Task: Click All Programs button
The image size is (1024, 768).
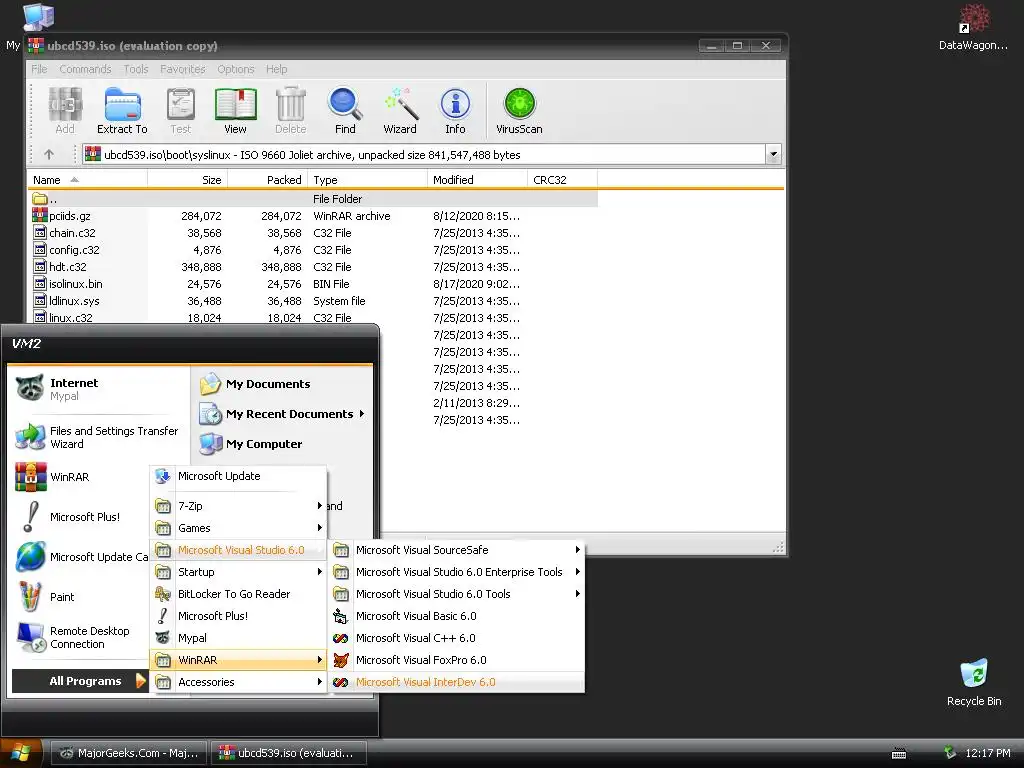Action: point(80,681)
